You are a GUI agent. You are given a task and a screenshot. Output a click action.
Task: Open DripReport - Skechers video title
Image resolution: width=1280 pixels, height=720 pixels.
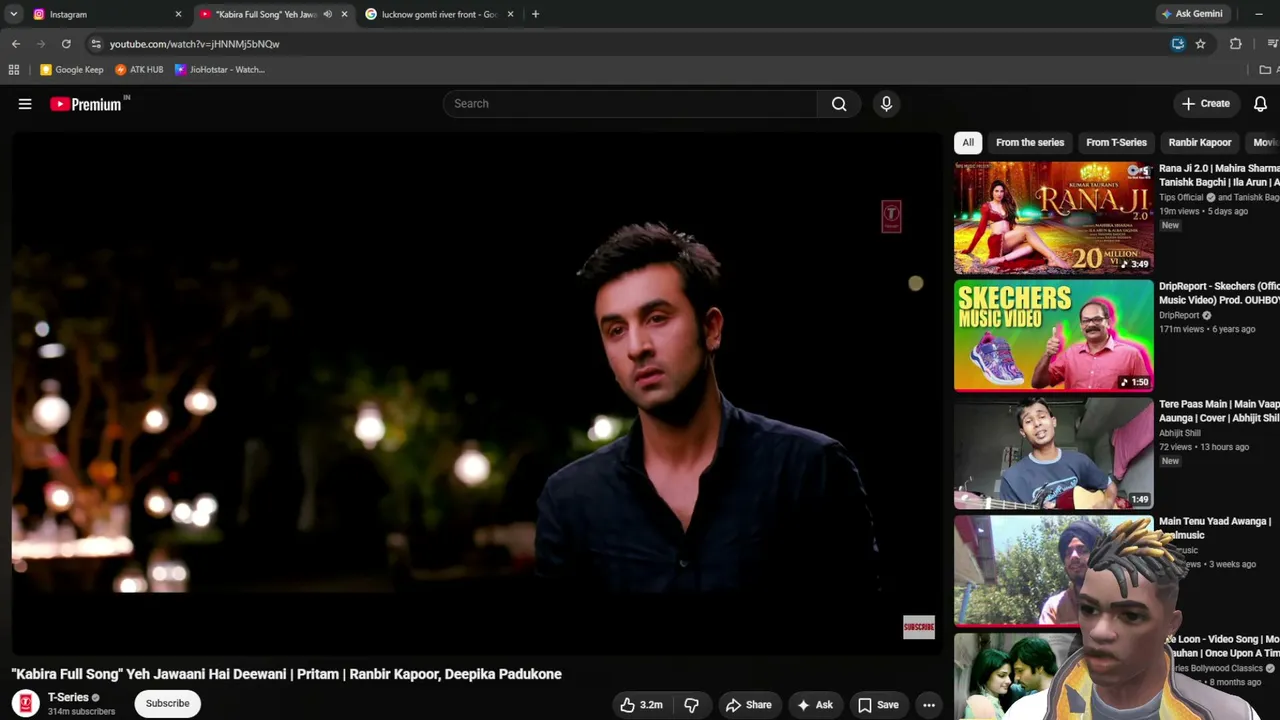[x=1219, y=293]
